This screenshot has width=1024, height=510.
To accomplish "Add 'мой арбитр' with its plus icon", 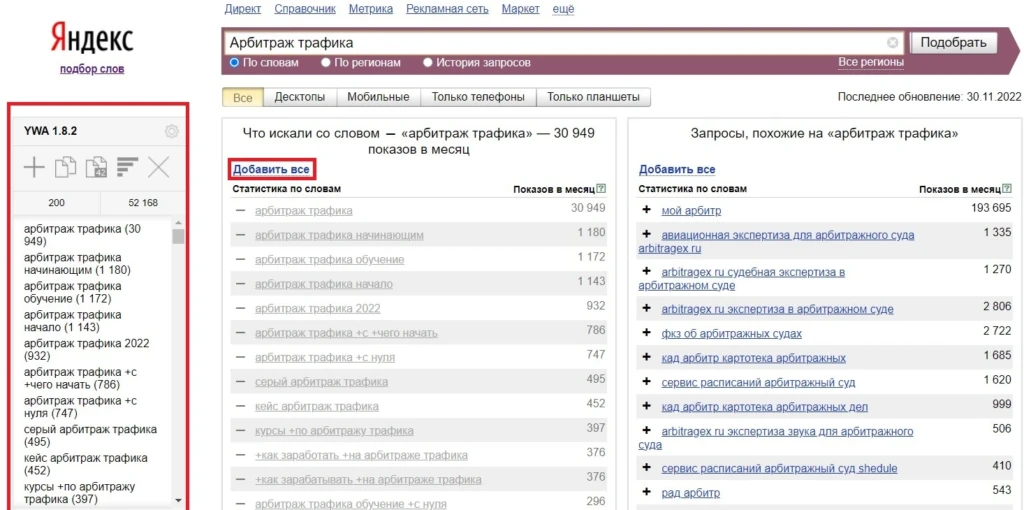I will [x=647, y=210].
